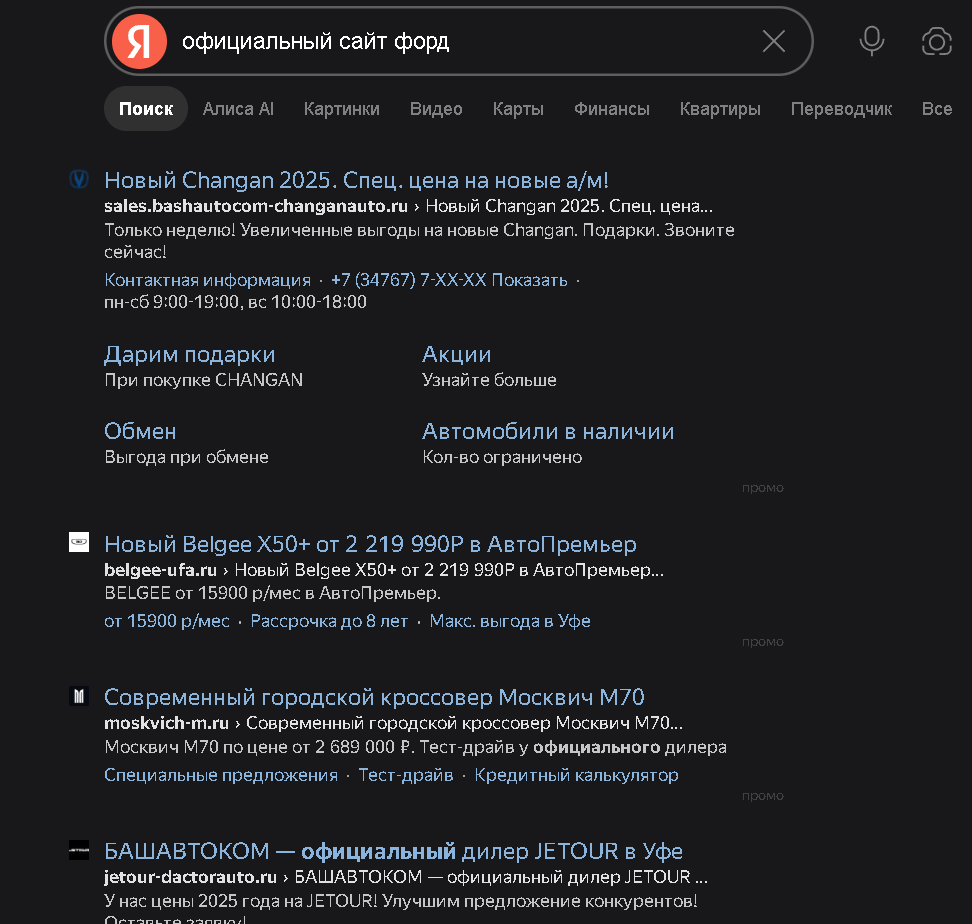
Task: Open the Автомобили в наличии sitelink
Action: click(548, 431)
